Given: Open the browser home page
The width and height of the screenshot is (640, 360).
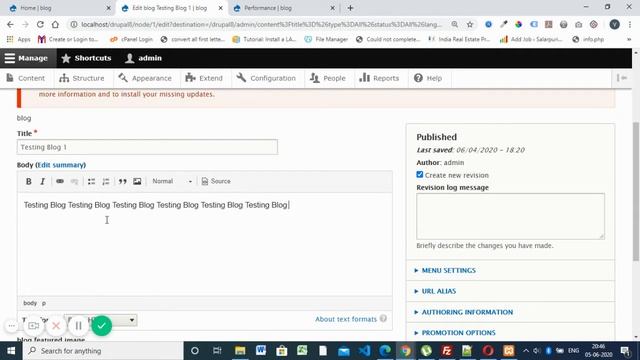Looking at the screenshot, I should (55, 24).
